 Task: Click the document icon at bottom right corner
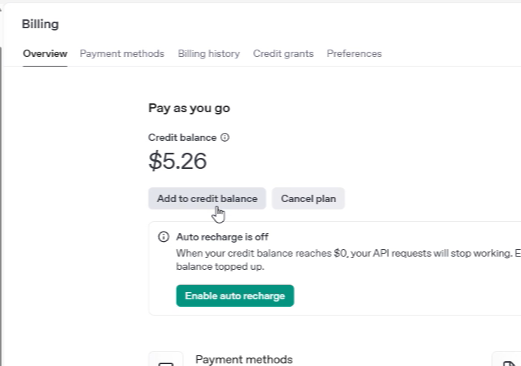point(508,360)
